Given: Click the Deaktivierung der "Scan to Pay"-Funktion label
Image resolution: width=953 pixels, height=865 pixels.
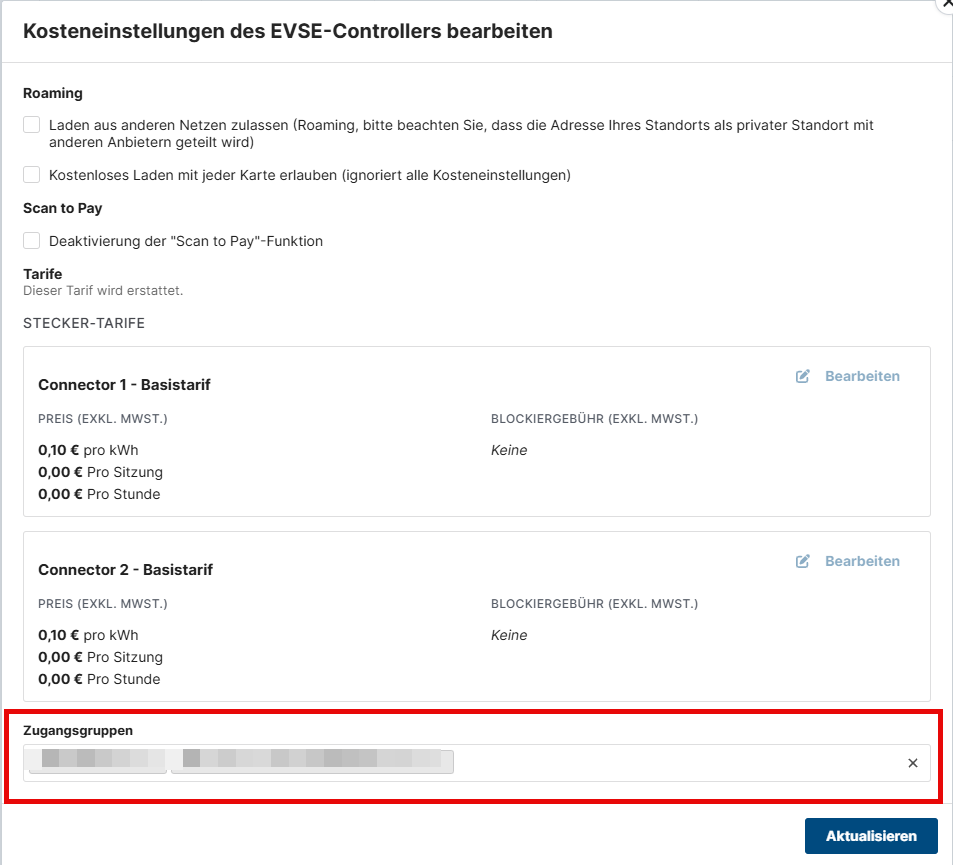Looking at the screenshot, I should point(186,241).
